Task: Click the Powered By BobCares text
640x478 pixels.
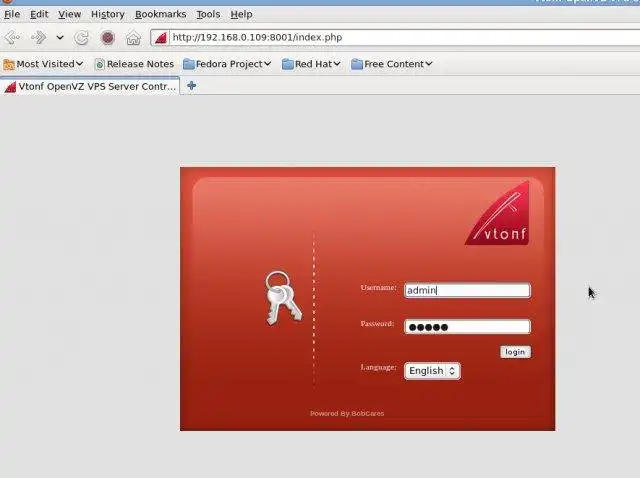Action: click(347, 414)
